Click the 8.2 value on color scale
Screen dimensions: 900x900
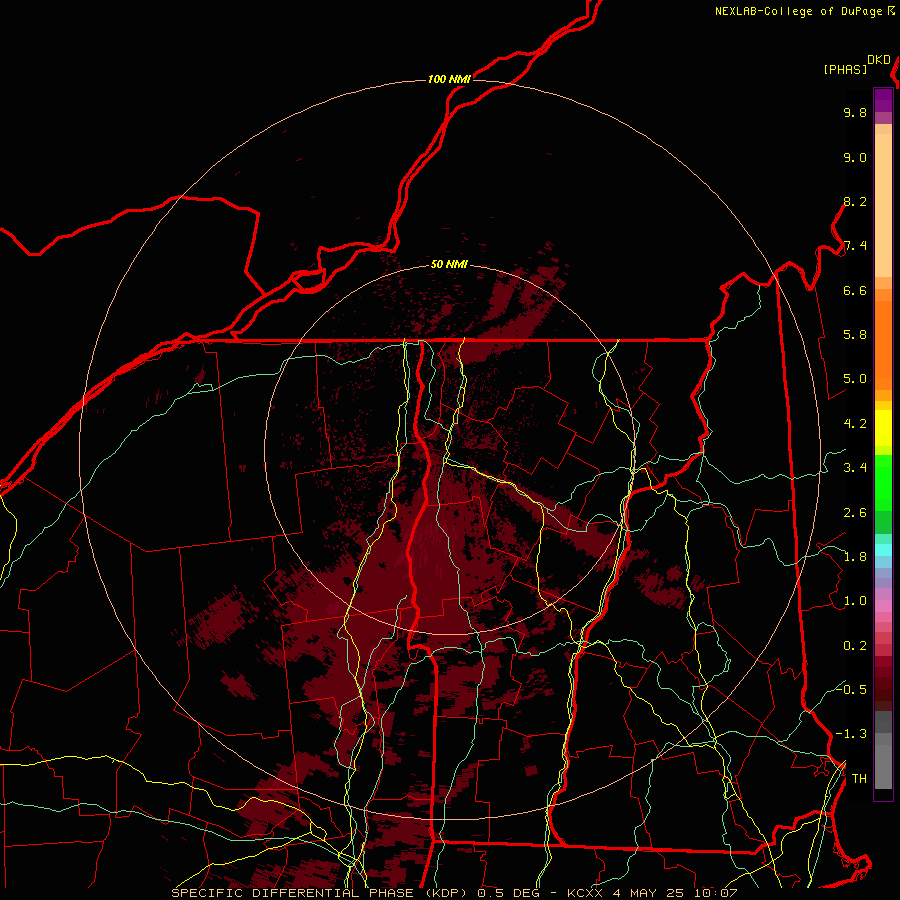tap(855, 201)
